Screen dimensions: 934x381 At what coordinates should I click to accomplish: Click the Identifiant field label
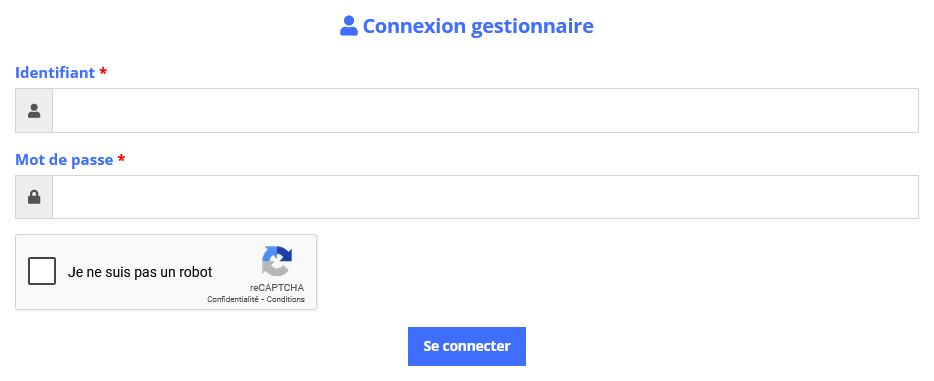(x=55, y=73)
